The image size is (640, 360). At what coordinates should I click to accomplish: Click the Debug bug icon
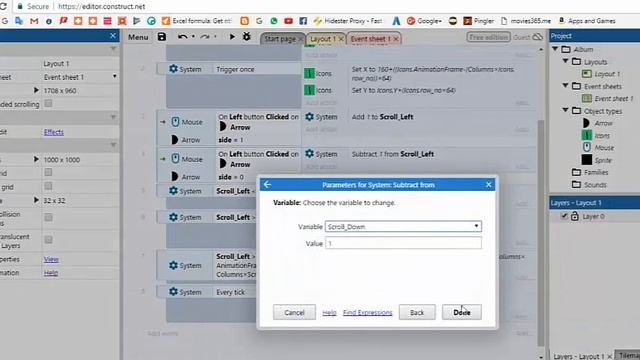click(x=247, y=37)
